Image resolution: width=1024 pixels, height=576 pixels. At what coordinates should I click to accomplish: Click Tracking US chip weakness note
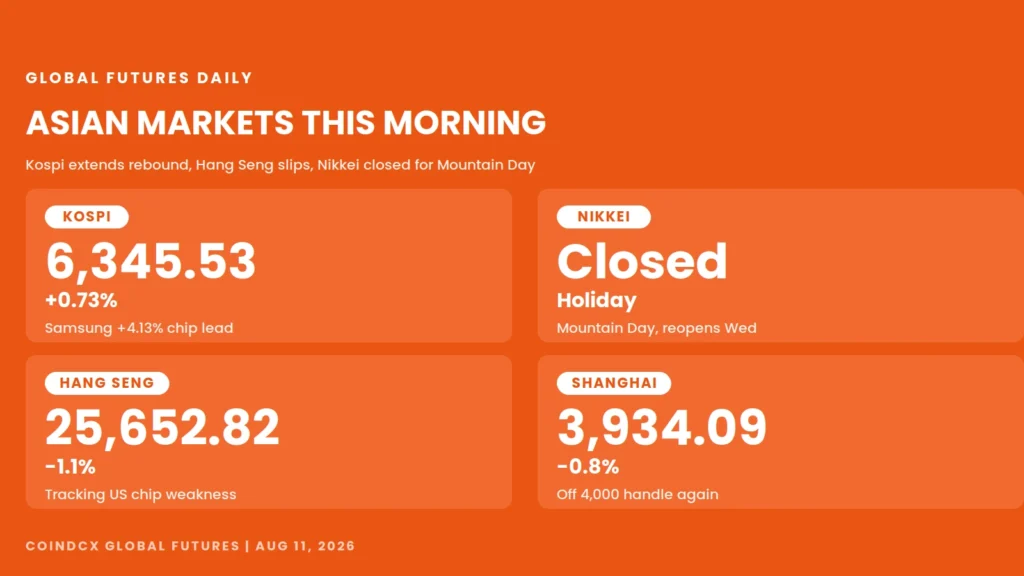point(140,494)
